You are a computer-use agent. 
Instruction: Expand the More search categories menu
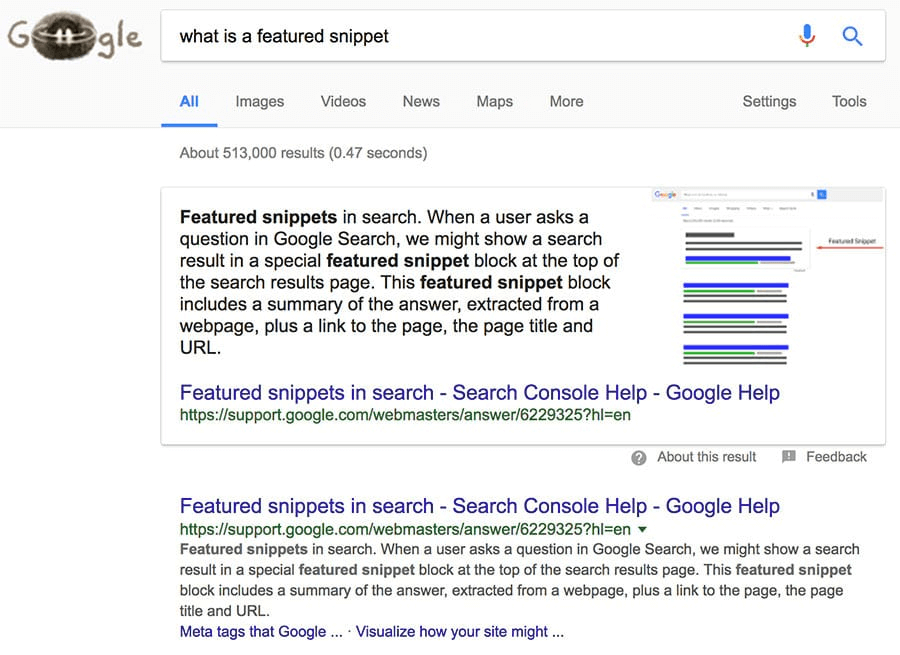[x=566, y=101]
